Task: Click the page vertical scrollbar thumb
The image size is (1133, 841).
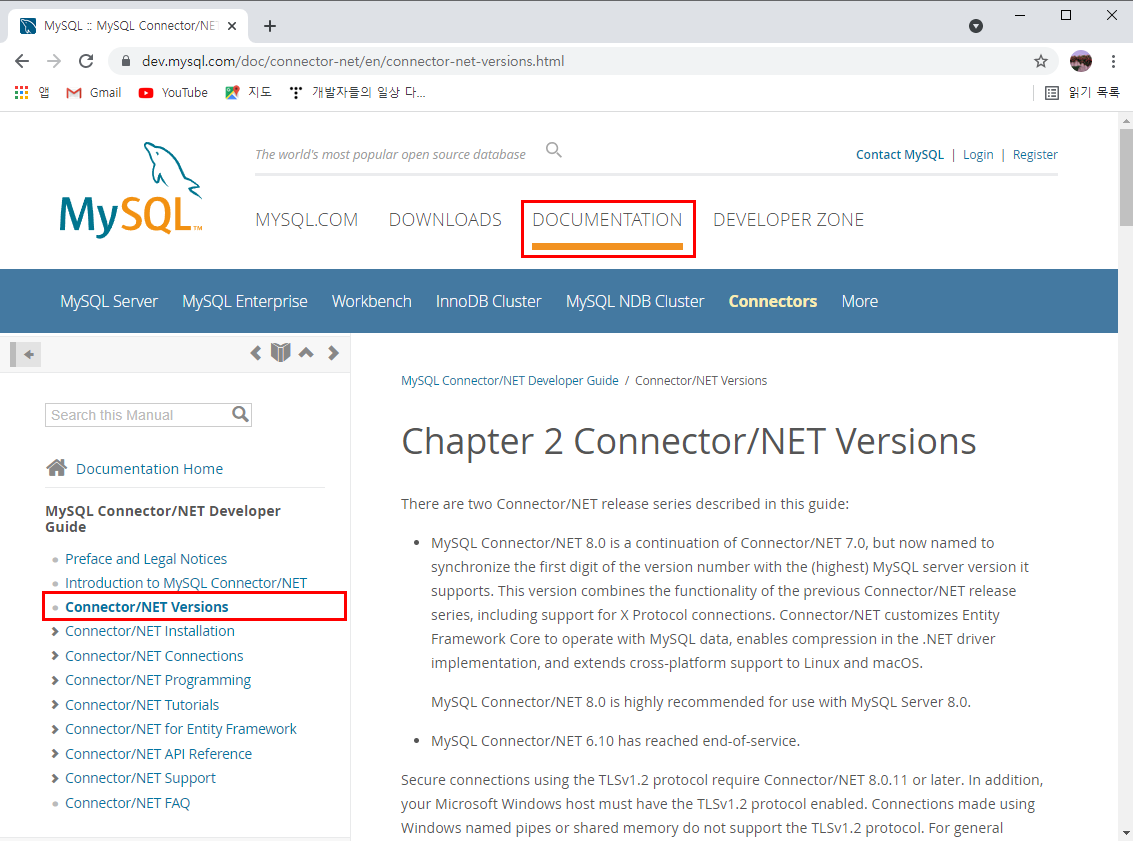Action: tap(1126, 177)
